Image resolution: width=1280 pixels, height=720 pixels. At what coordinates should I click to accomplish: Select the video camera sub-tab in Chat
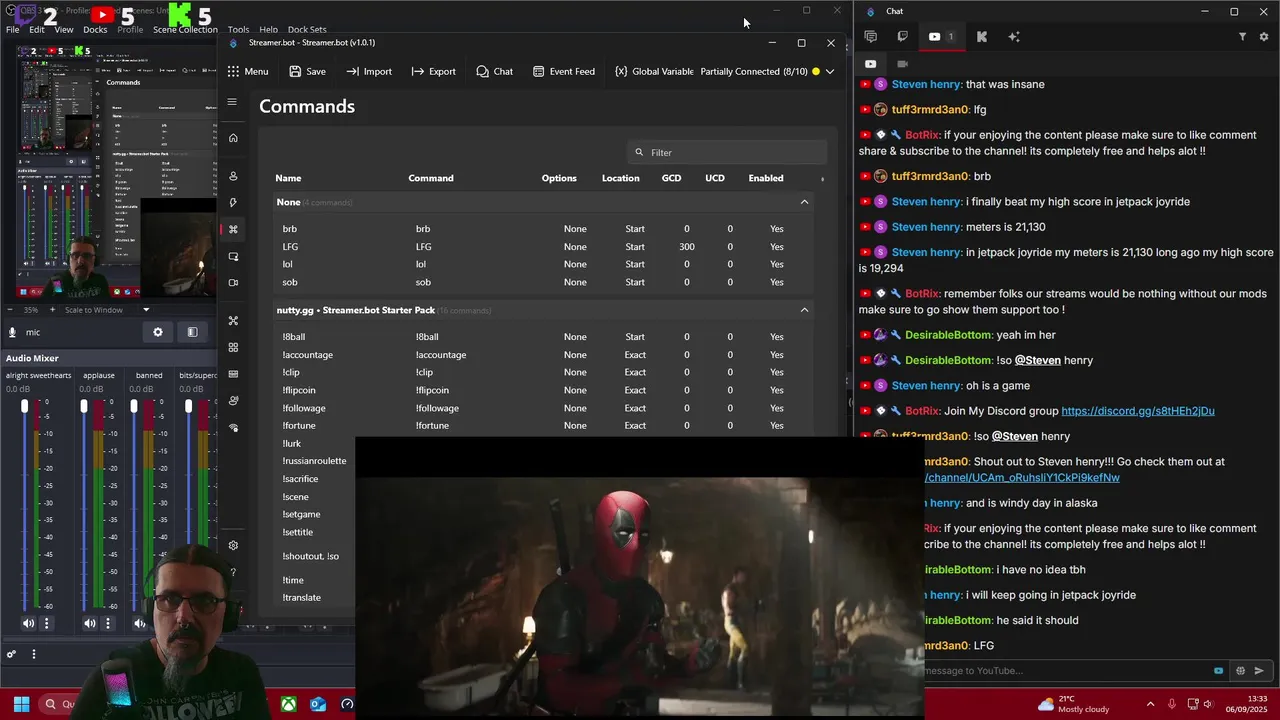coord(902,64)
